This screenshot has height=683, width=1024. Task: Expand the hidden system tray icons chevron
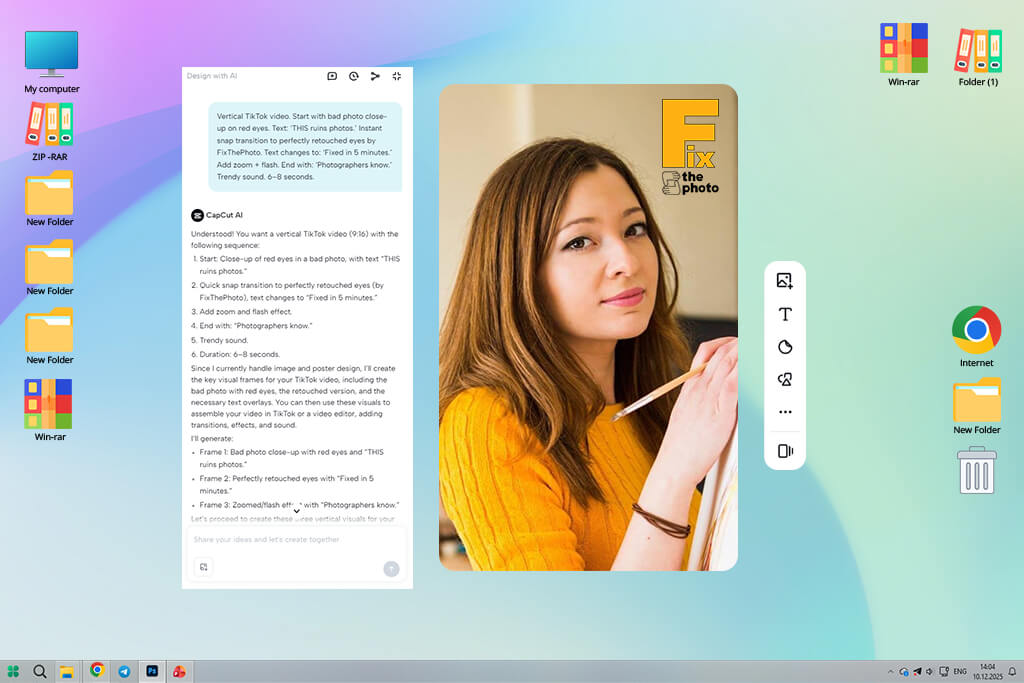pos(890,671)
